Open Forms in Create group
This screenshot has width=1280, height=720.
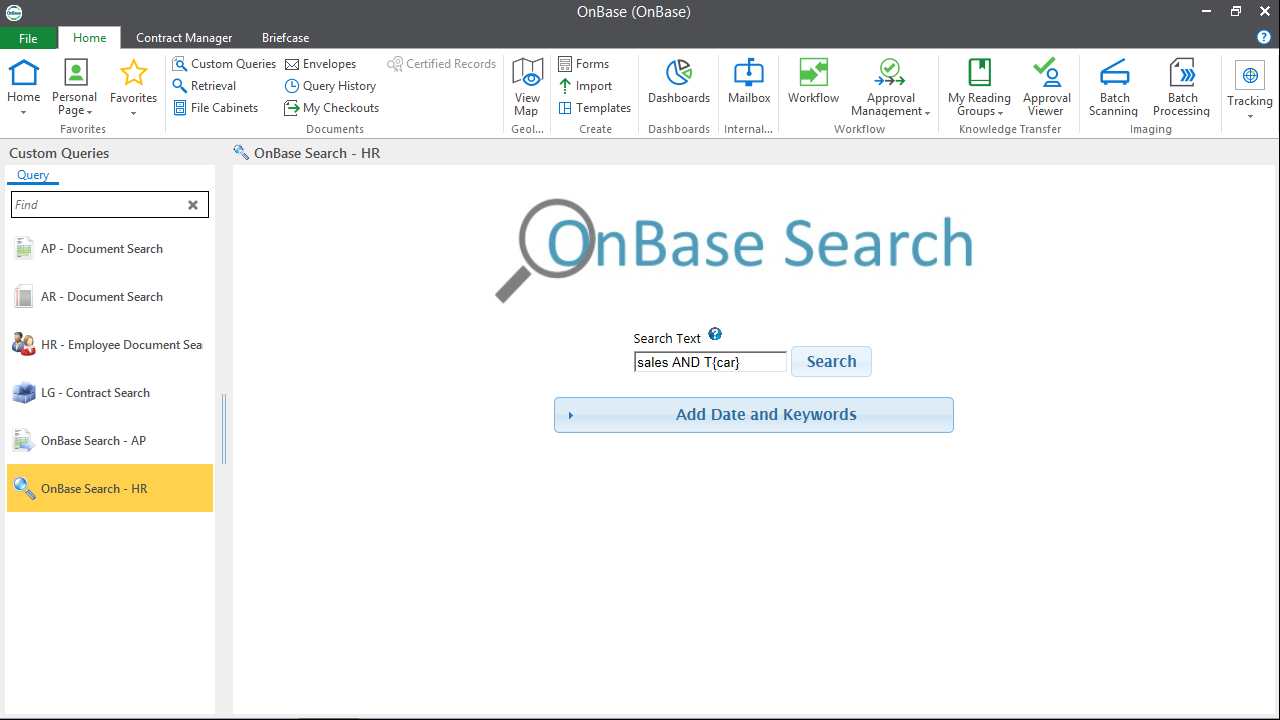pos(584,64)
